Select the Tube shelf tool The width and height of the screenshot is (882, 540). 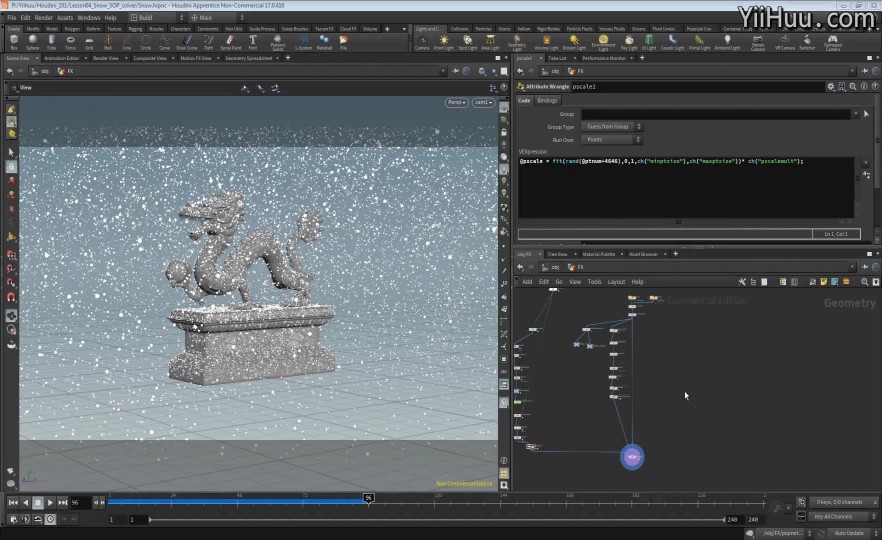click(x=51, y=42)
